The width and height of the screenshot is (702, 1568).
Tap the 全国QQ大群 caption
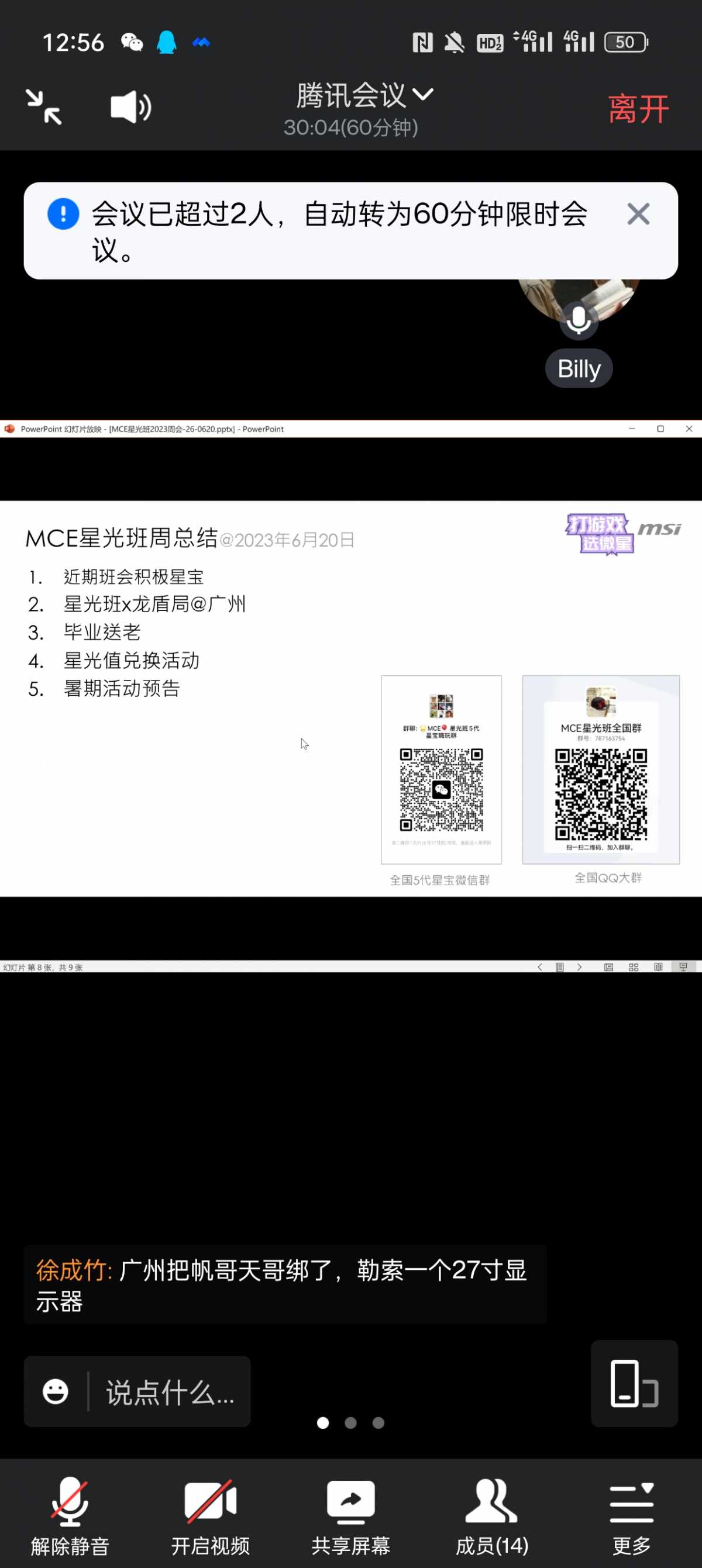[x=608, y=878]
